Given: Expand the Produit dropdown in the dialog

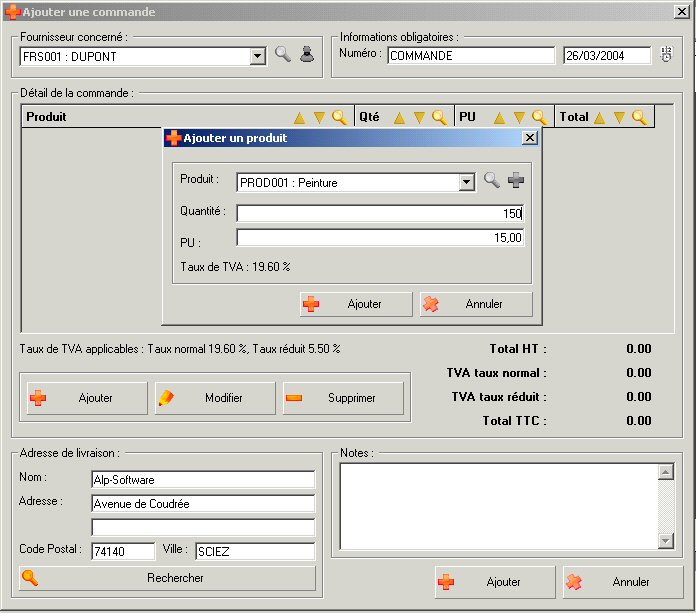Looking at the screenshot, I should [x=466, y=182].
